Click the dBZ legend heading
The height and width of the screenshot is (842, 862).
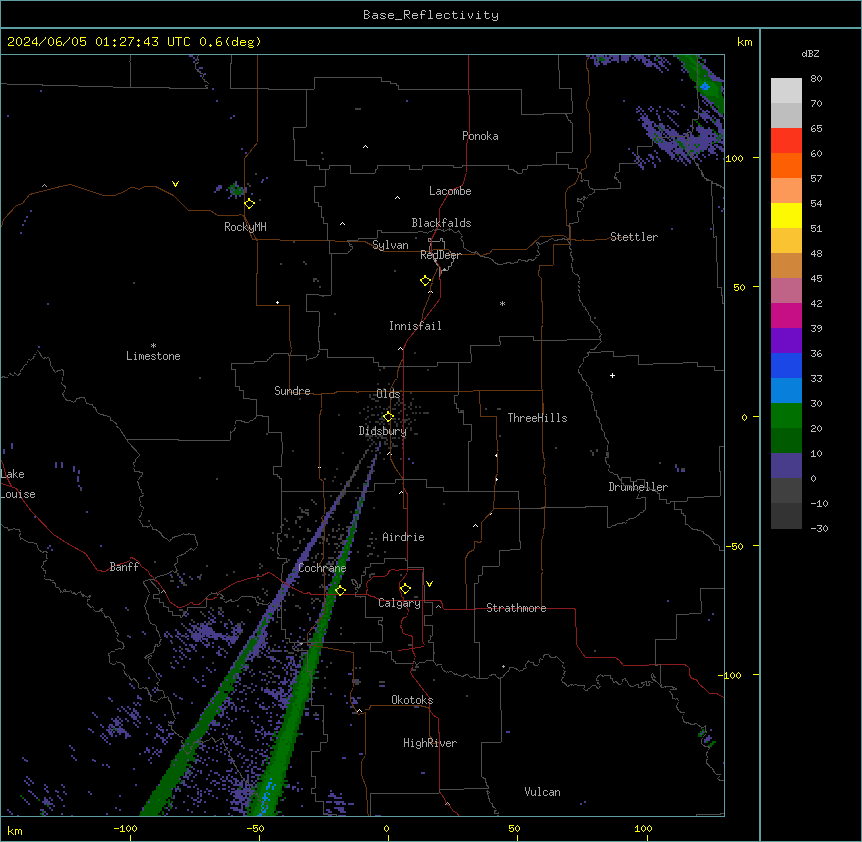[x=810, y=53]
